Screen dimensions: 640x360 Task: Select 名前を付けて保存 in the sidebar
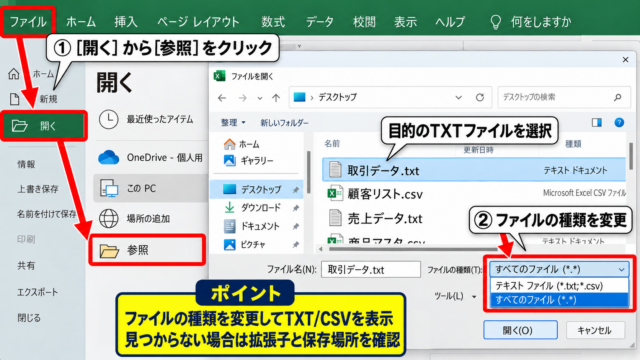47,214
